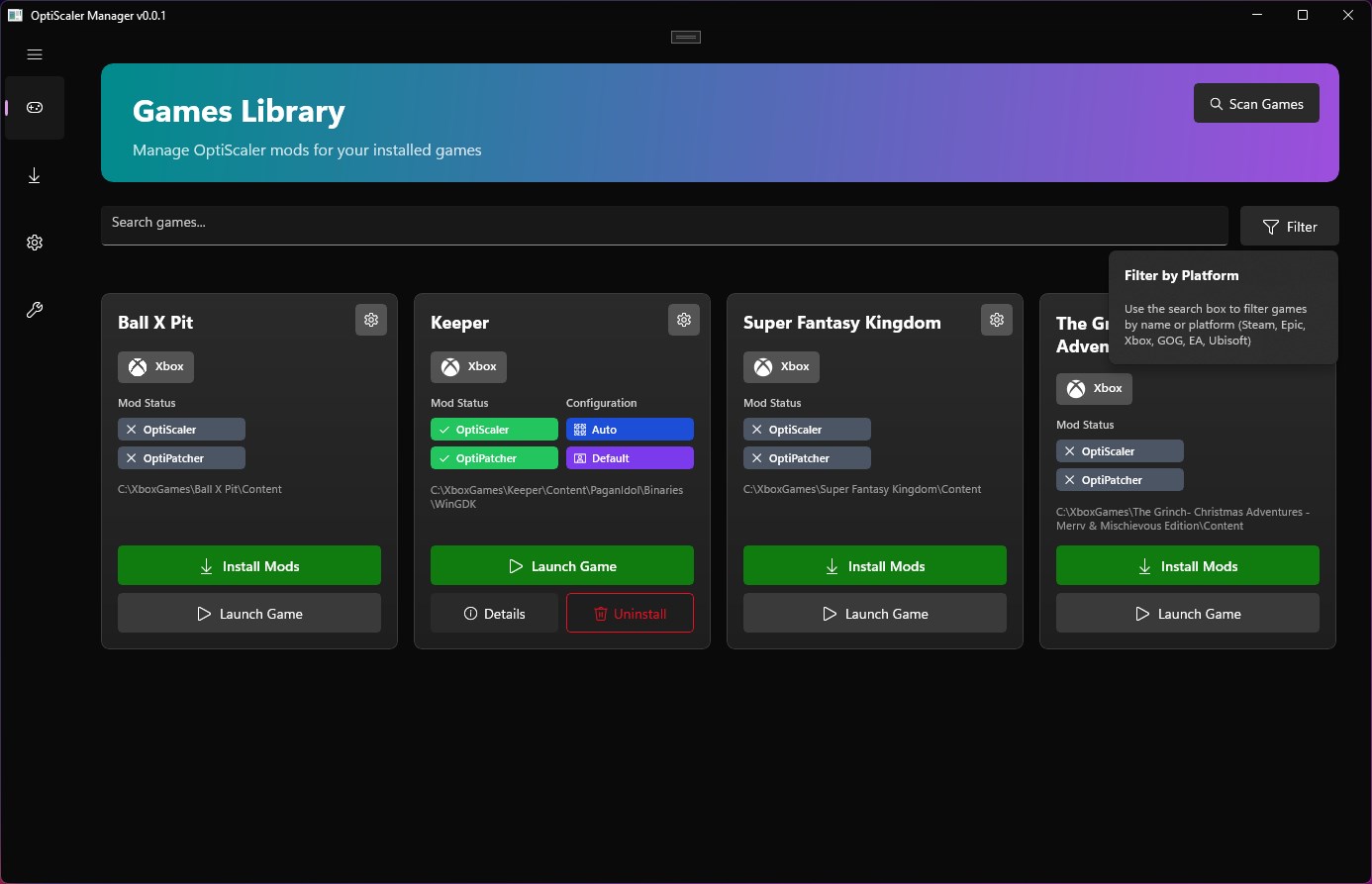Image resolution: width=1372 pixels, height=884 pixels.
Task: Click the Default configuration badge on Keeper
Action: point(630,458)
